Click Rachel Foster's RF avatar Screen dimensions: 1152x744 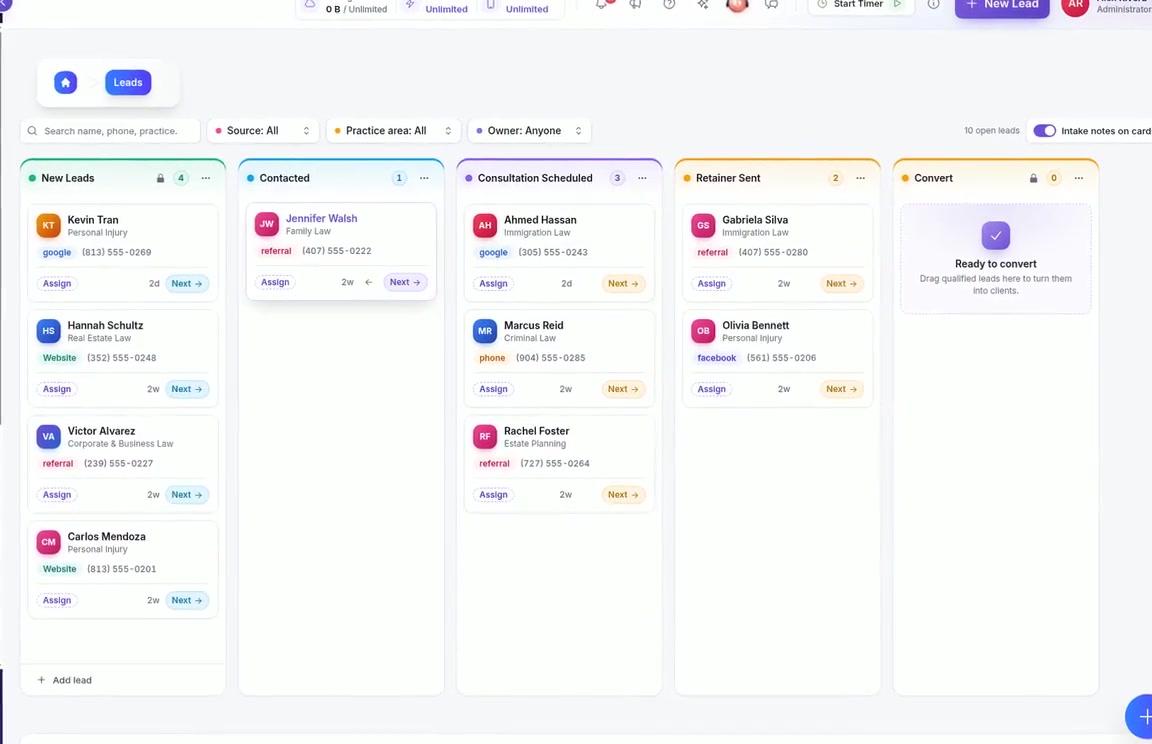pyautogui.click(x=485, y=436)
